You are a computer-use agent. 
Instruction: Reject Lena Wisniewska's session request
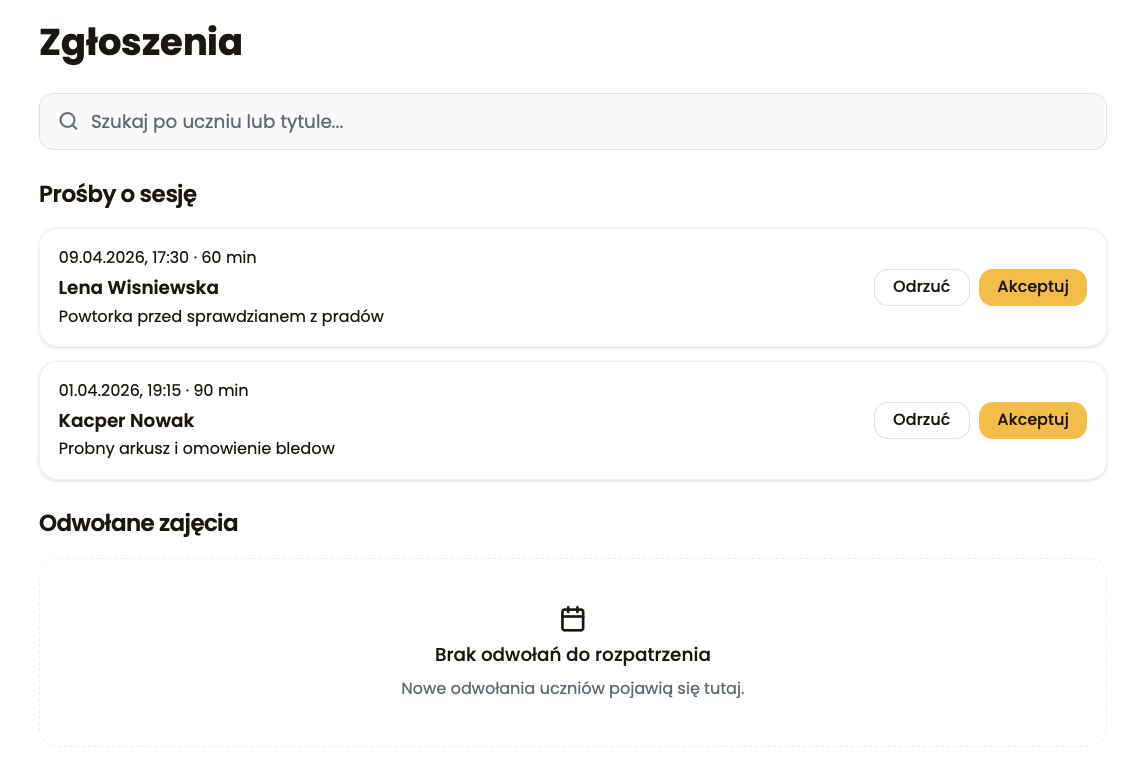[x=921, y=287]
